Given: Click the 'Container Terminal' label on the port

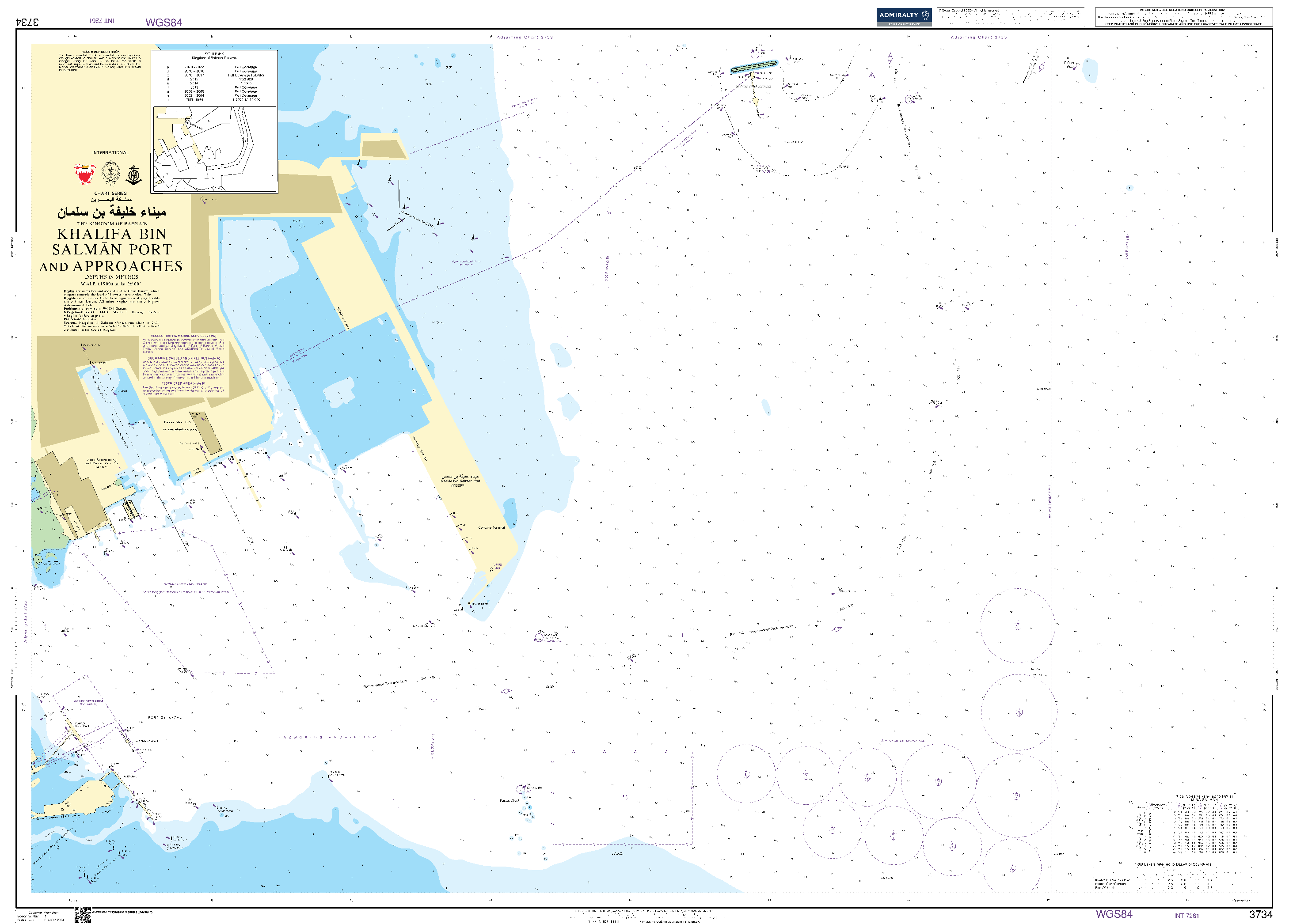Looking at the screenshot, I should [x=492, y=528].
